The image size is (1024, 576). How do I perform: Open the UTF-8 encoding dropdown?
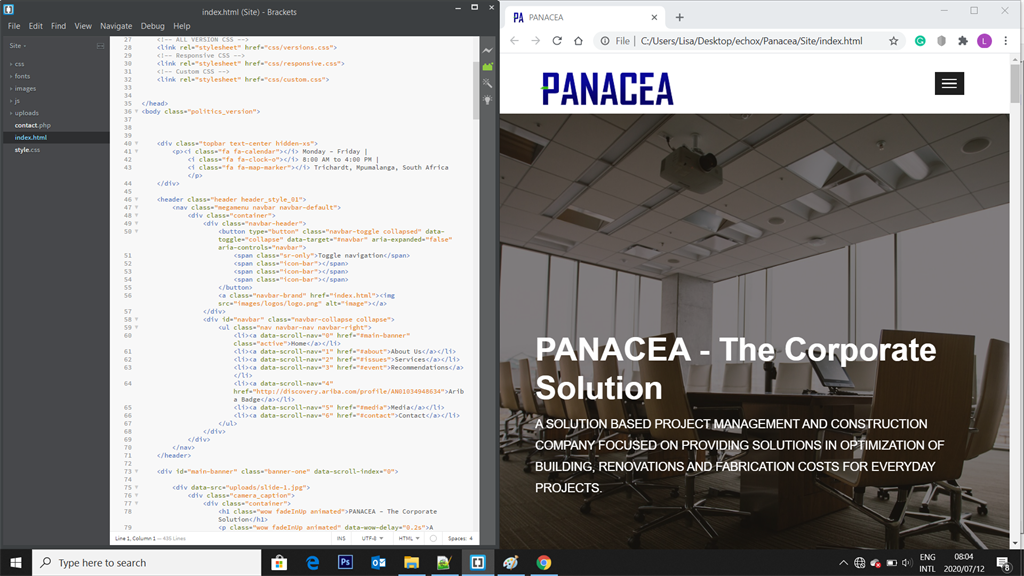click(x=372, y=539)
